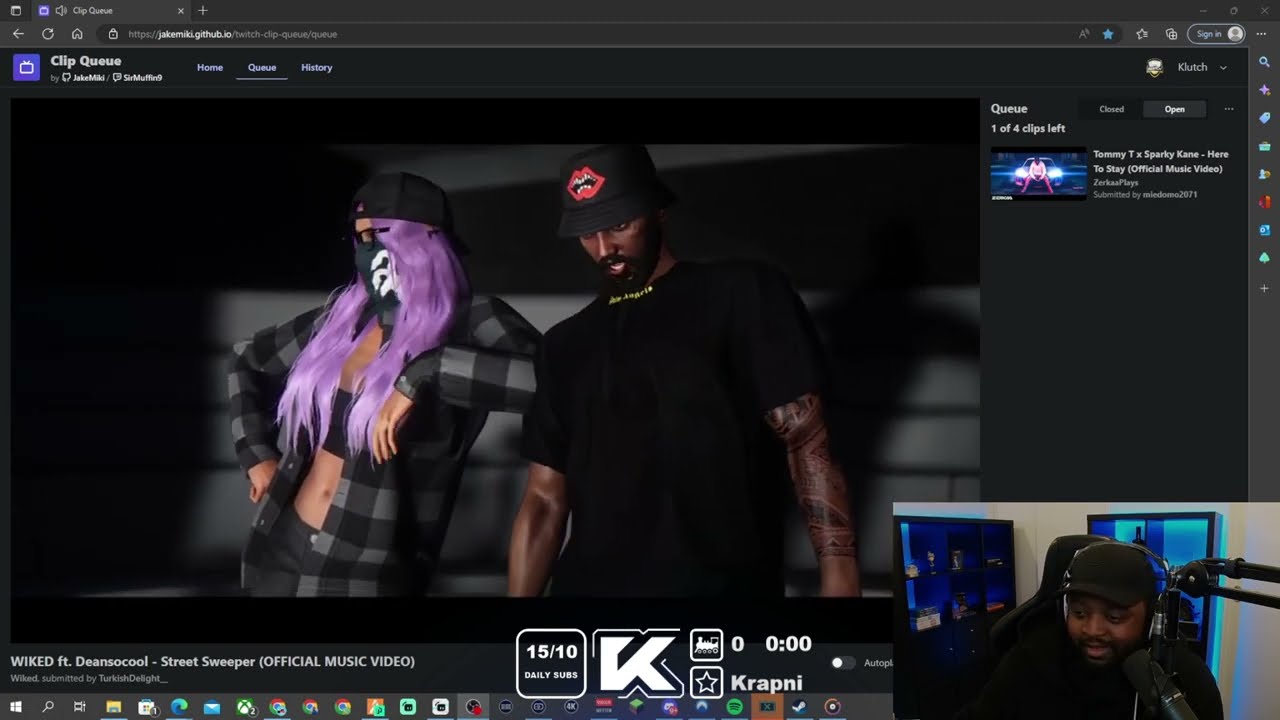Image resolution: width=1280 pixels, height=720 pixels.
Task: Switch to the Queue tab
Action: tap(262, 67)
